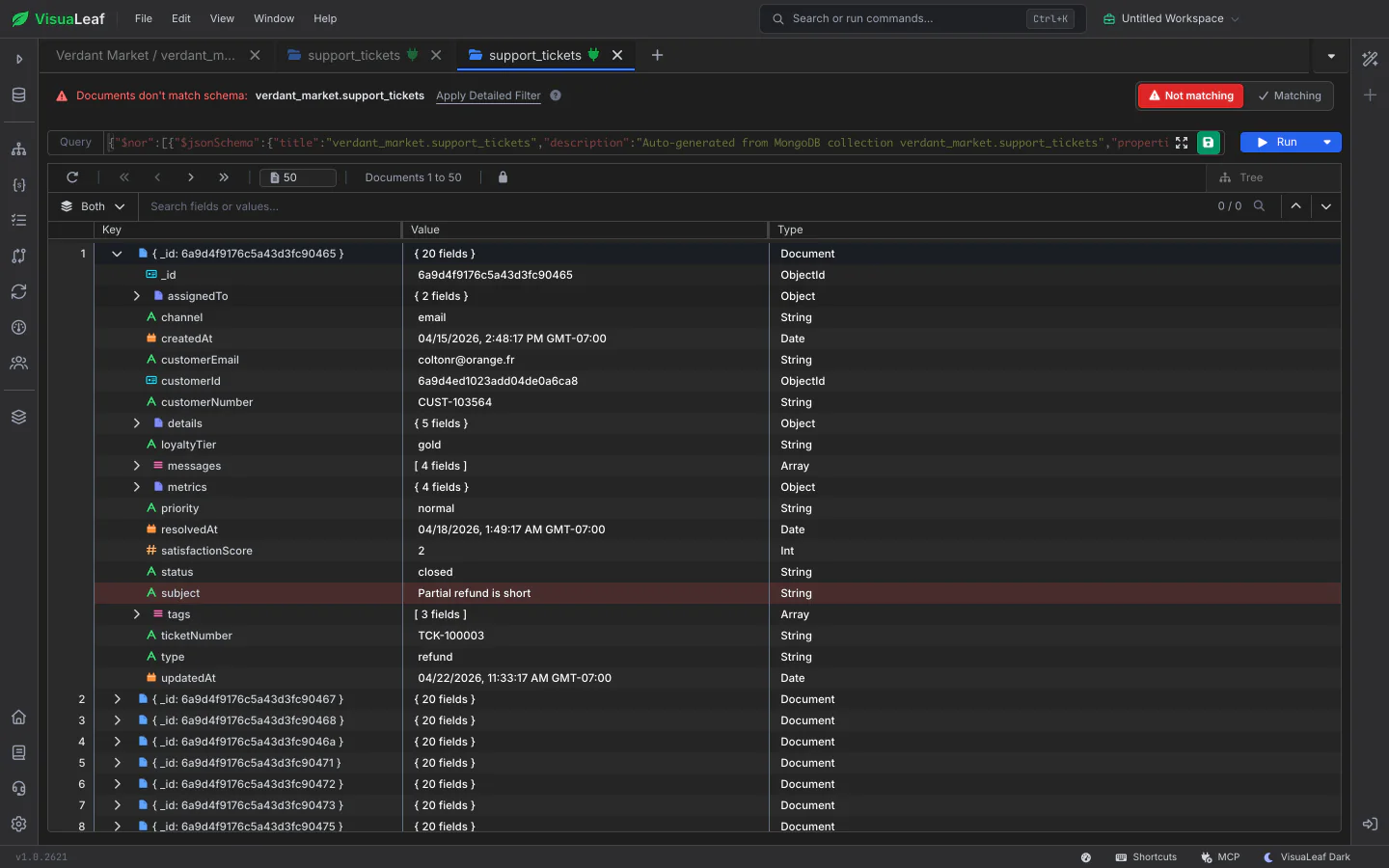
Task: Open settings gear in the left sidebar
Action: tap(18, 825)
